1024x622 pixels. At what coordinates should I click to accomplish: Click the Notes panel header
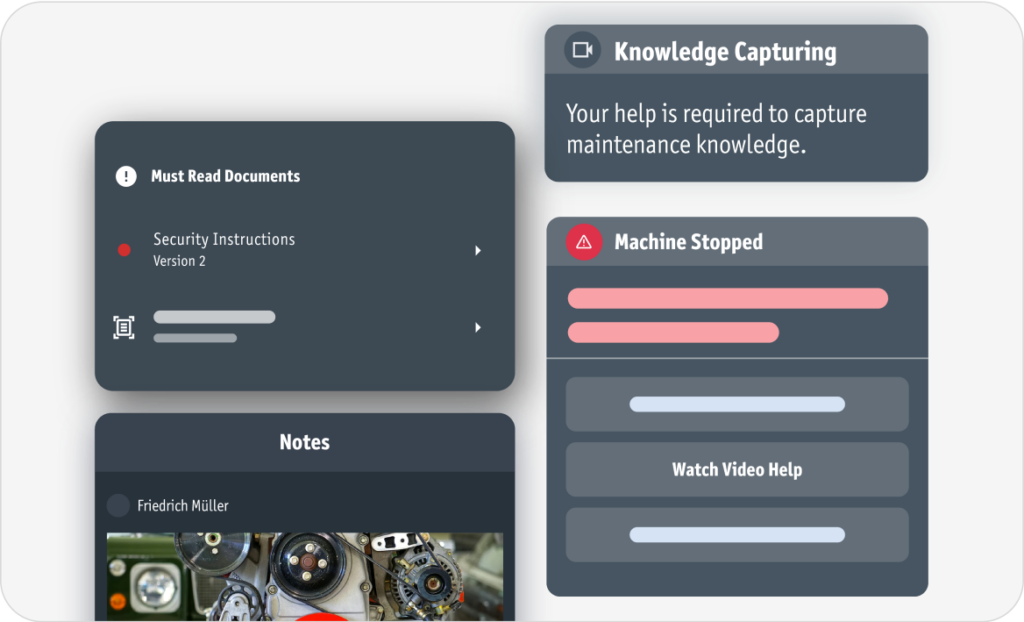pyautogui.click(x=304, y=442)
